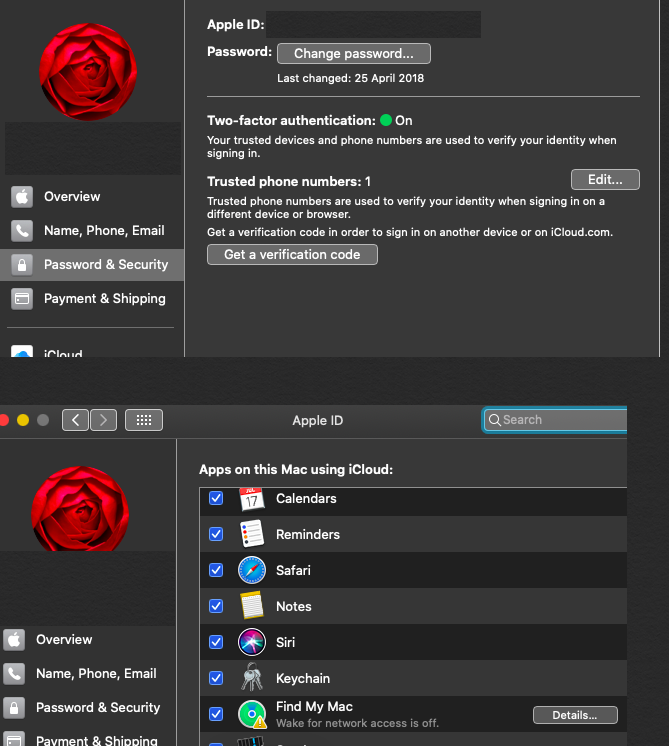The height and width of the screenshot is (746, 669).
Task: Click the Notes app icon
Action: [252, 606]
